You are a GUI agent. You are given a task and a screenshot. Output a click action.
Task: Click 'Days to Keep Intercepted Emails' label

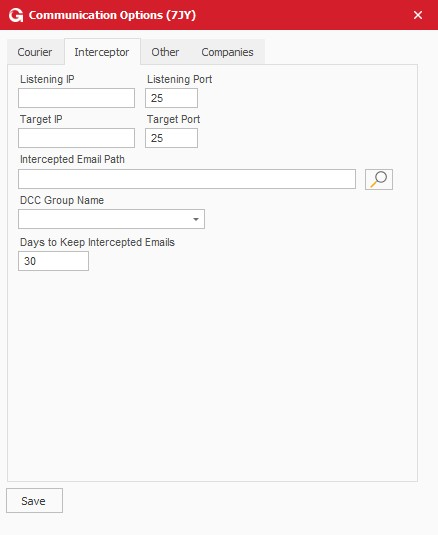tap(98, 242)
